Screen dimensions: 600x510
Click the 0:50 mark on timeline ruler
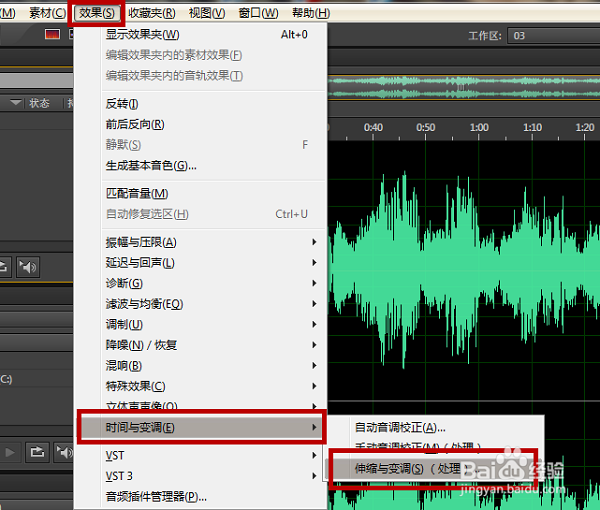[x=426, y=128]
